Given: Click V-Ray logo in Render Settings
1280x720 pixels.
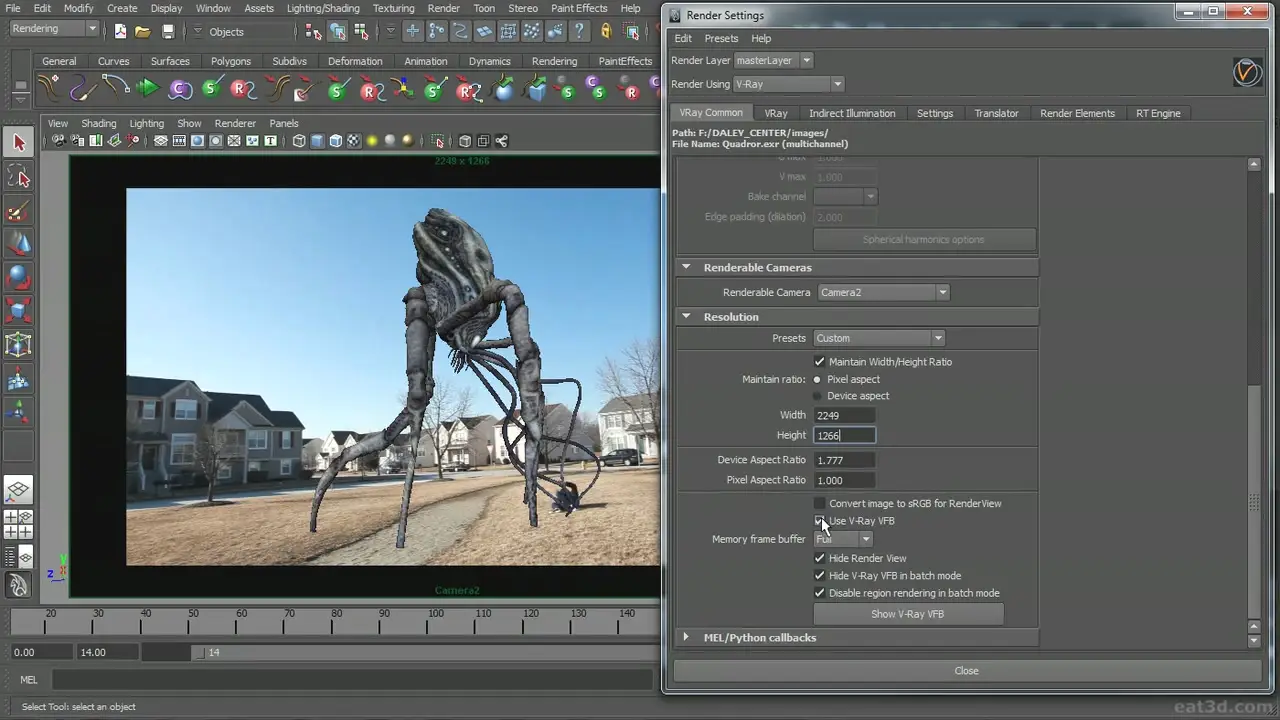Looking at the screenshot, I should pyautogui.click(x=1246, y=72).
